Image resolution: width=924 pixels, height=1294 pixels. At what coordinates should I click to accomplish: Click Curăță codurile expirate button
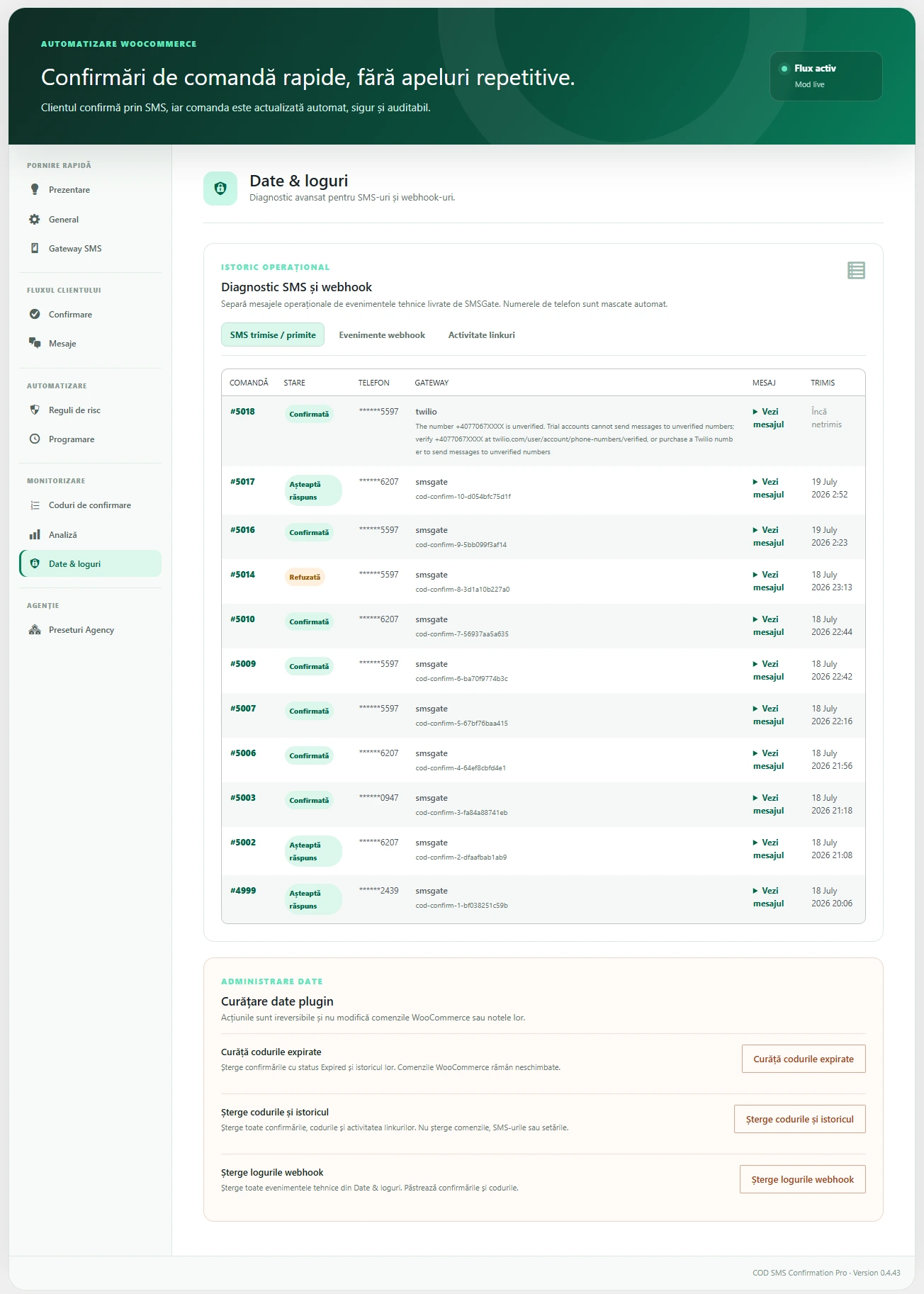(x=804, y=1059)
